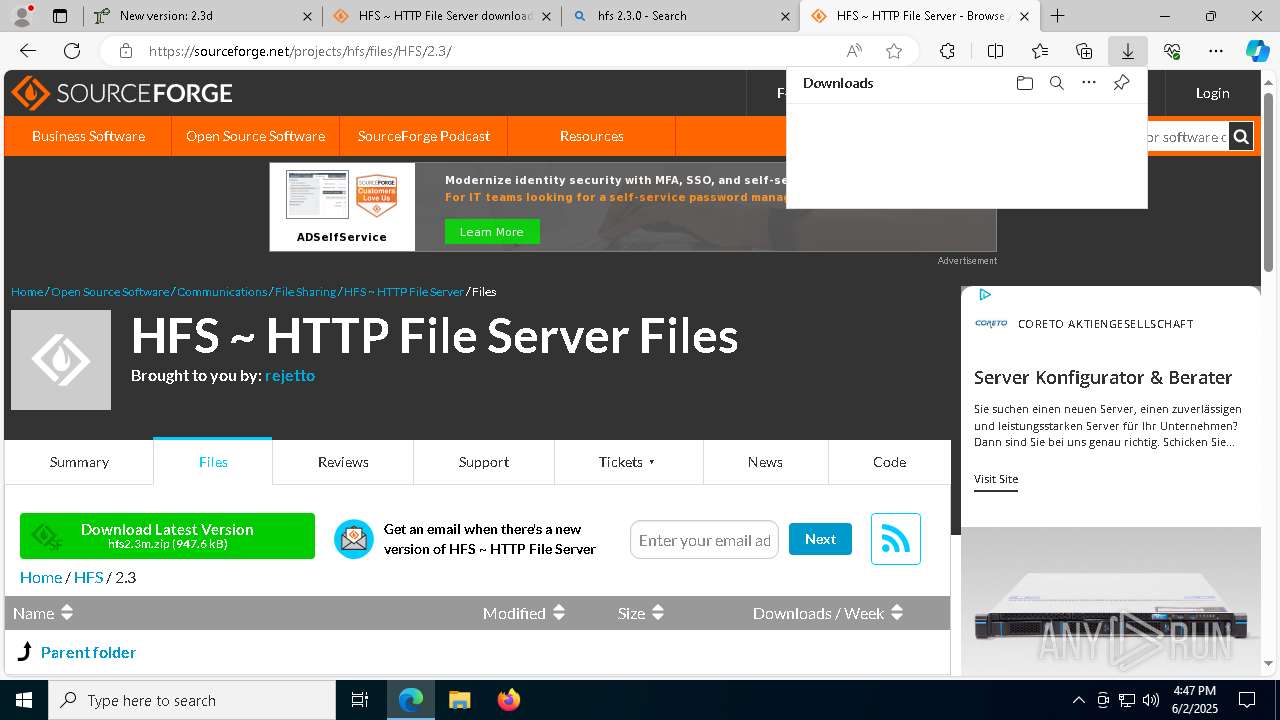Click the email address input field
1280x720 pixels.
[704, 540]
